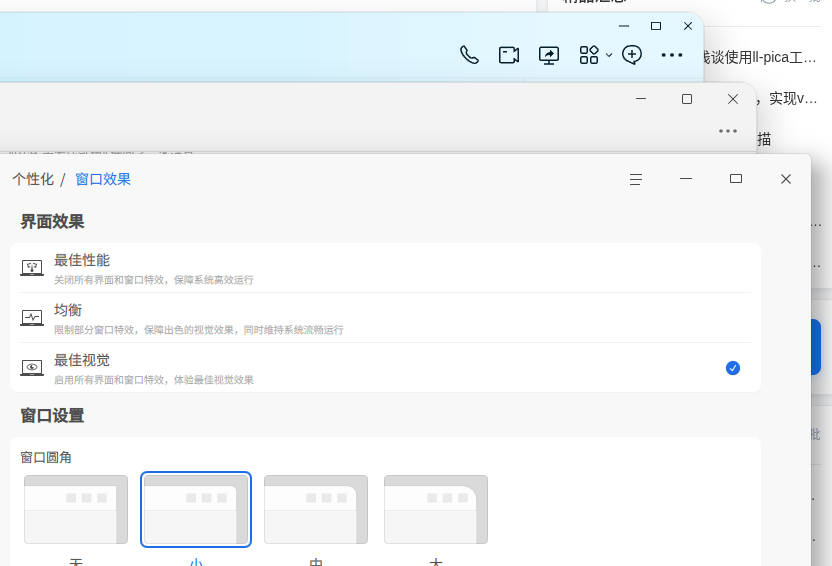Close the blue chat window
The height and width of the screenshot is (566, 832).
point(688,26)
